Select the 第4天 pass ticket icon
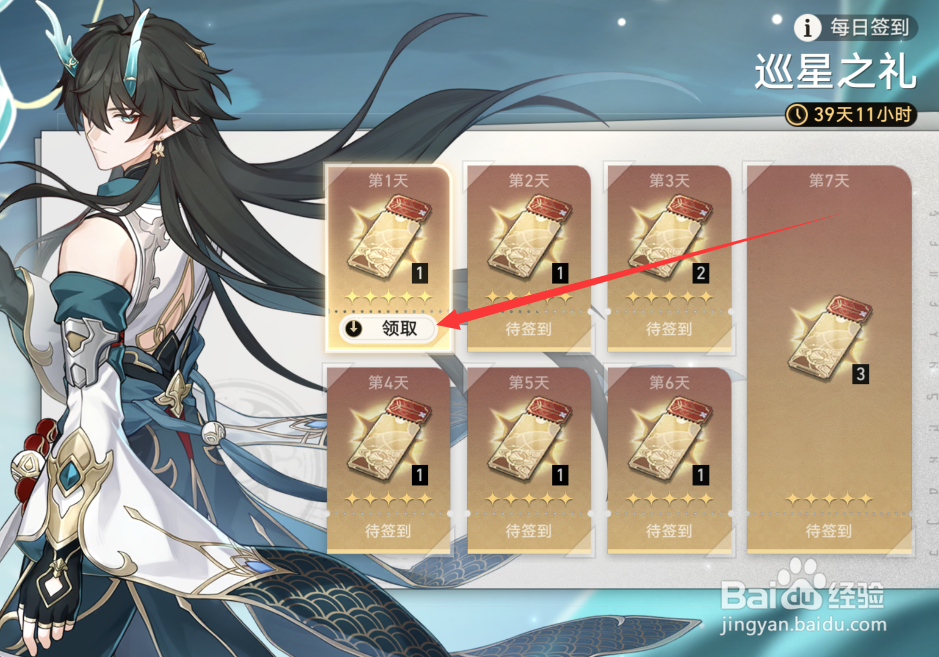 click(388, 441)
